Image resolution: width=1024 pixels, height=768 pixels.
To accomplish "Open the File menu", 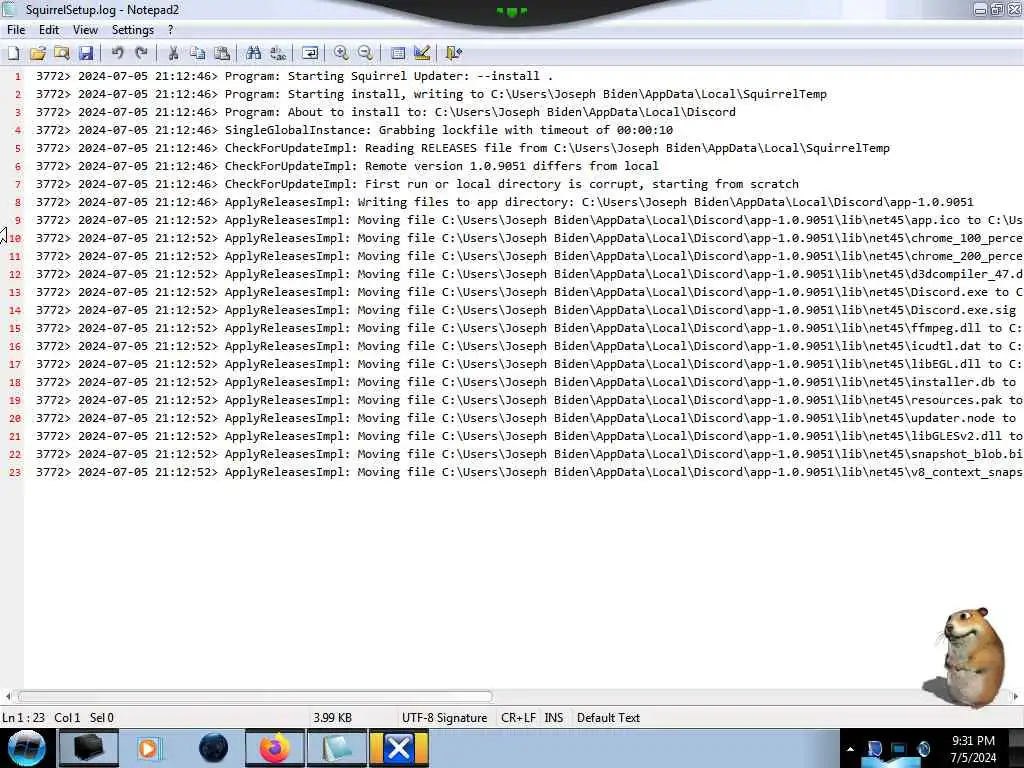I will pos(16,30).
